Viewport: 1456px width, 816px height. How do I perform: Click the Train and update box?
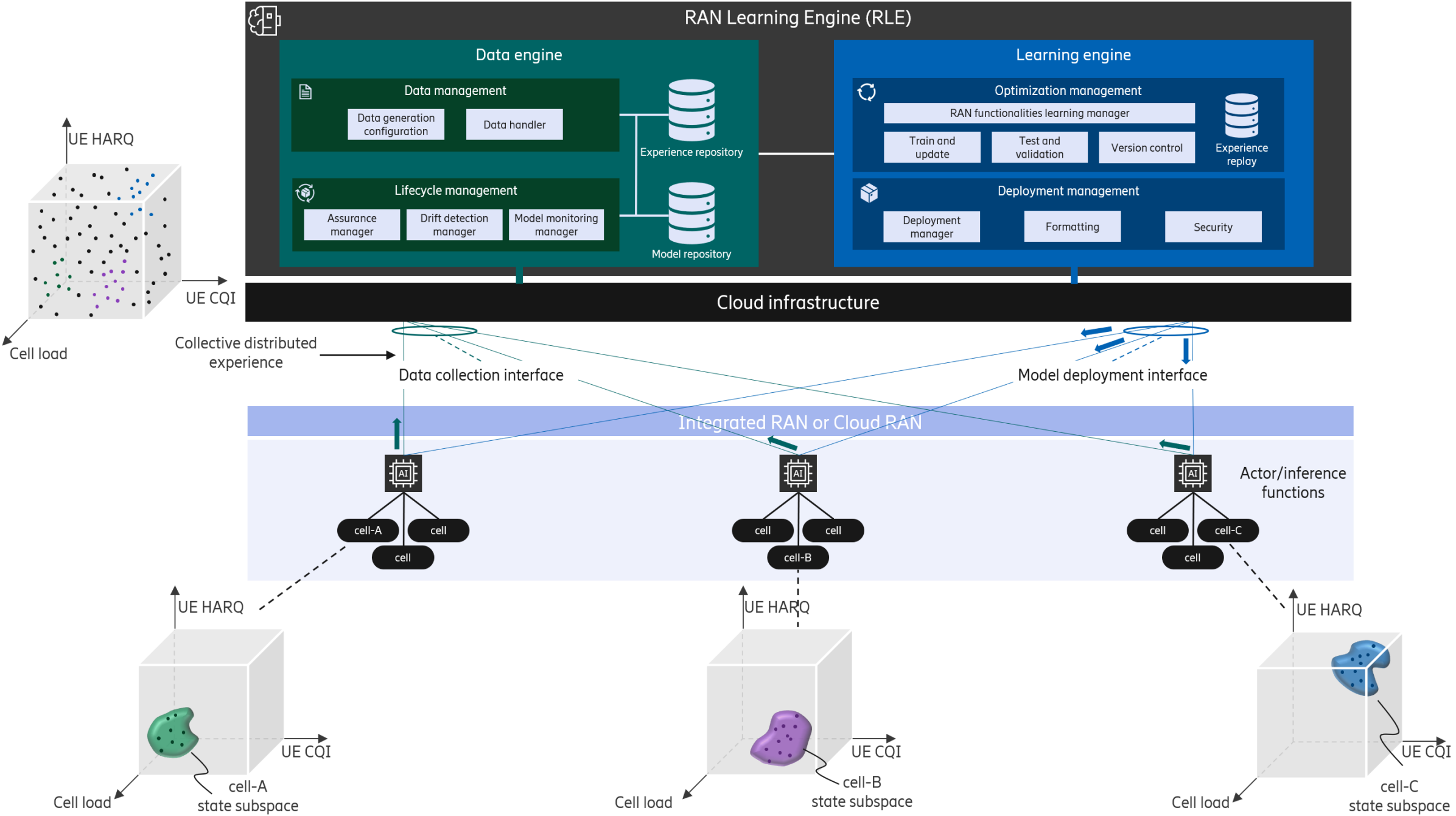pyautogui.click(x=932, y=147)
